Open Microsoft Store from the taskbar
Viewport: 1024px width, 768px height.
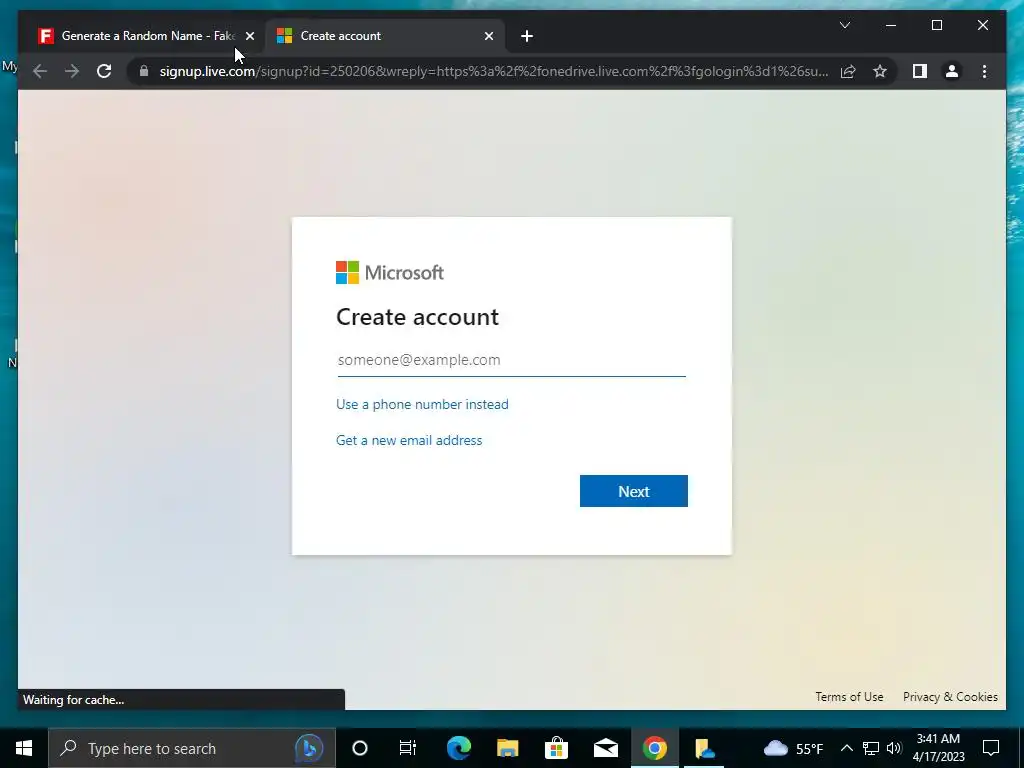click(556, 748)
